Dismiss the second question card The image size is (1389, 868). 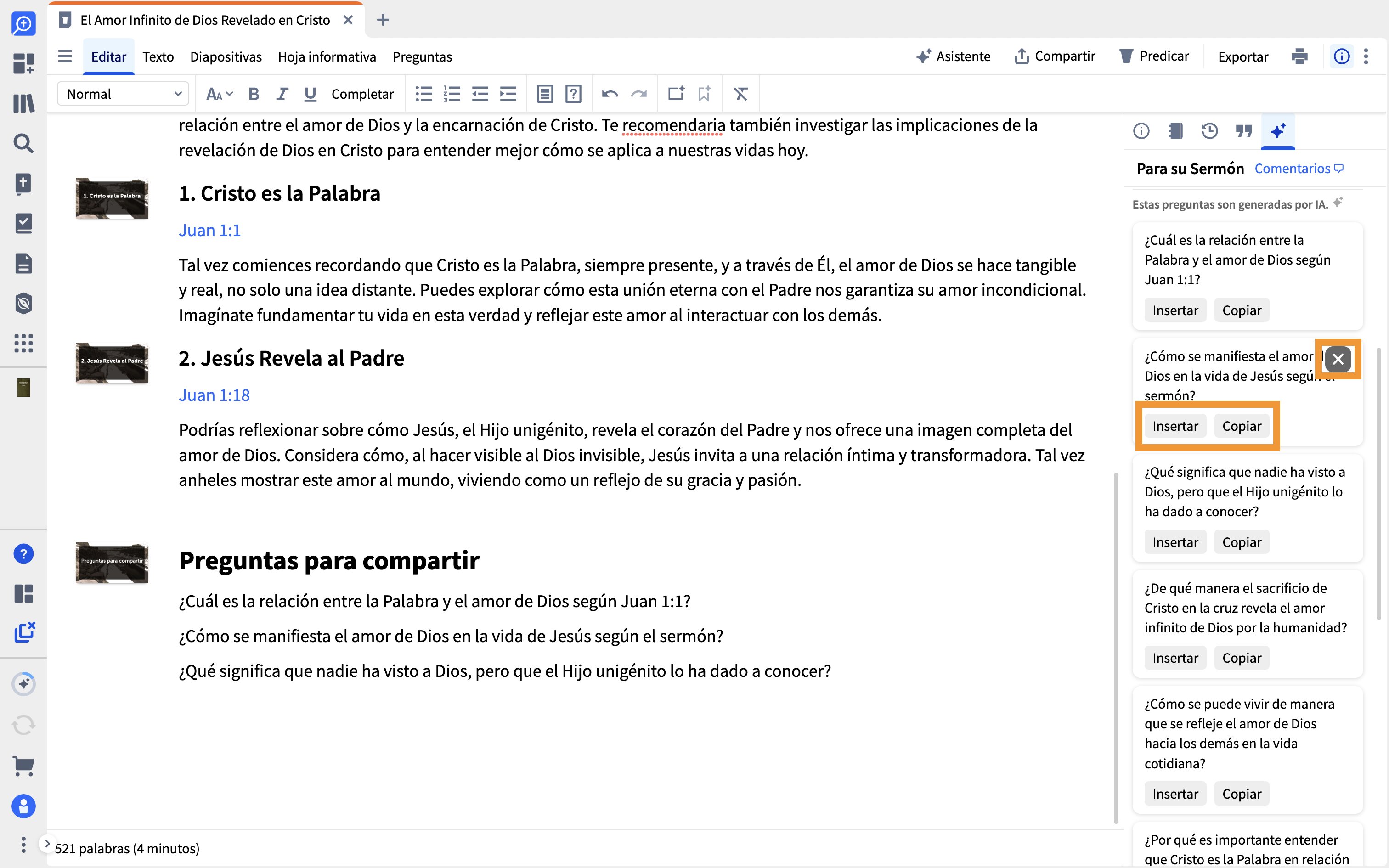[1338, 359]
